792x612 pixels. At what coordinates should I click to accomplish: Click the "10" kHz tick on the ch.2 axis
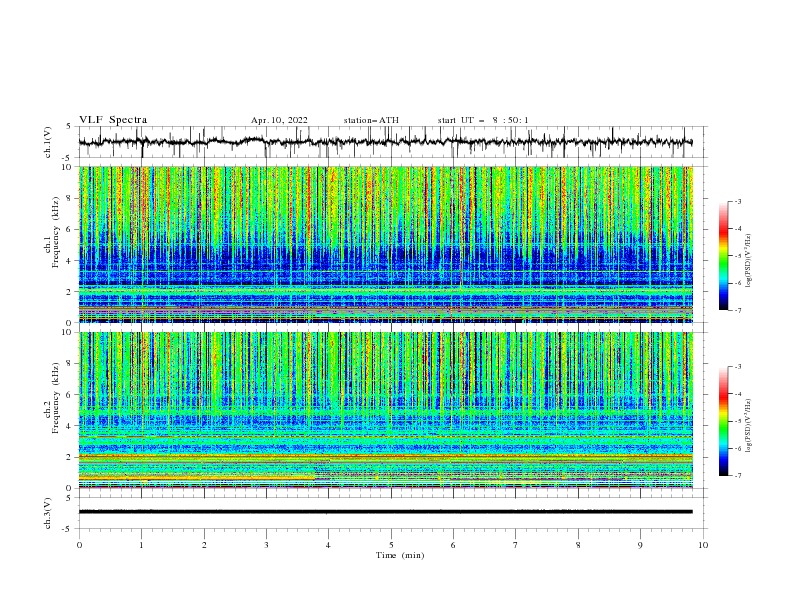(68, 332)
